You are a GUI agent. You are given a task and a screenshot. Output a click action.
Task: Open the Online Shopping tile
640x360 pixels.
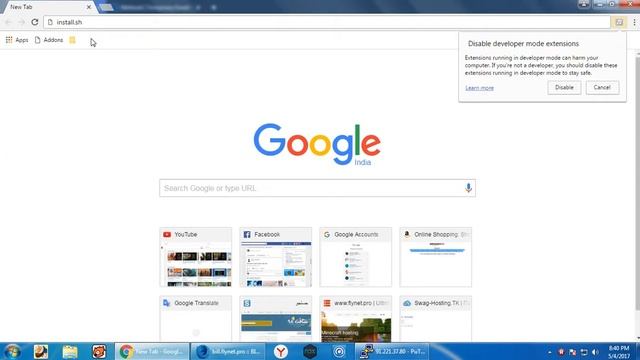tap(436, 257)
